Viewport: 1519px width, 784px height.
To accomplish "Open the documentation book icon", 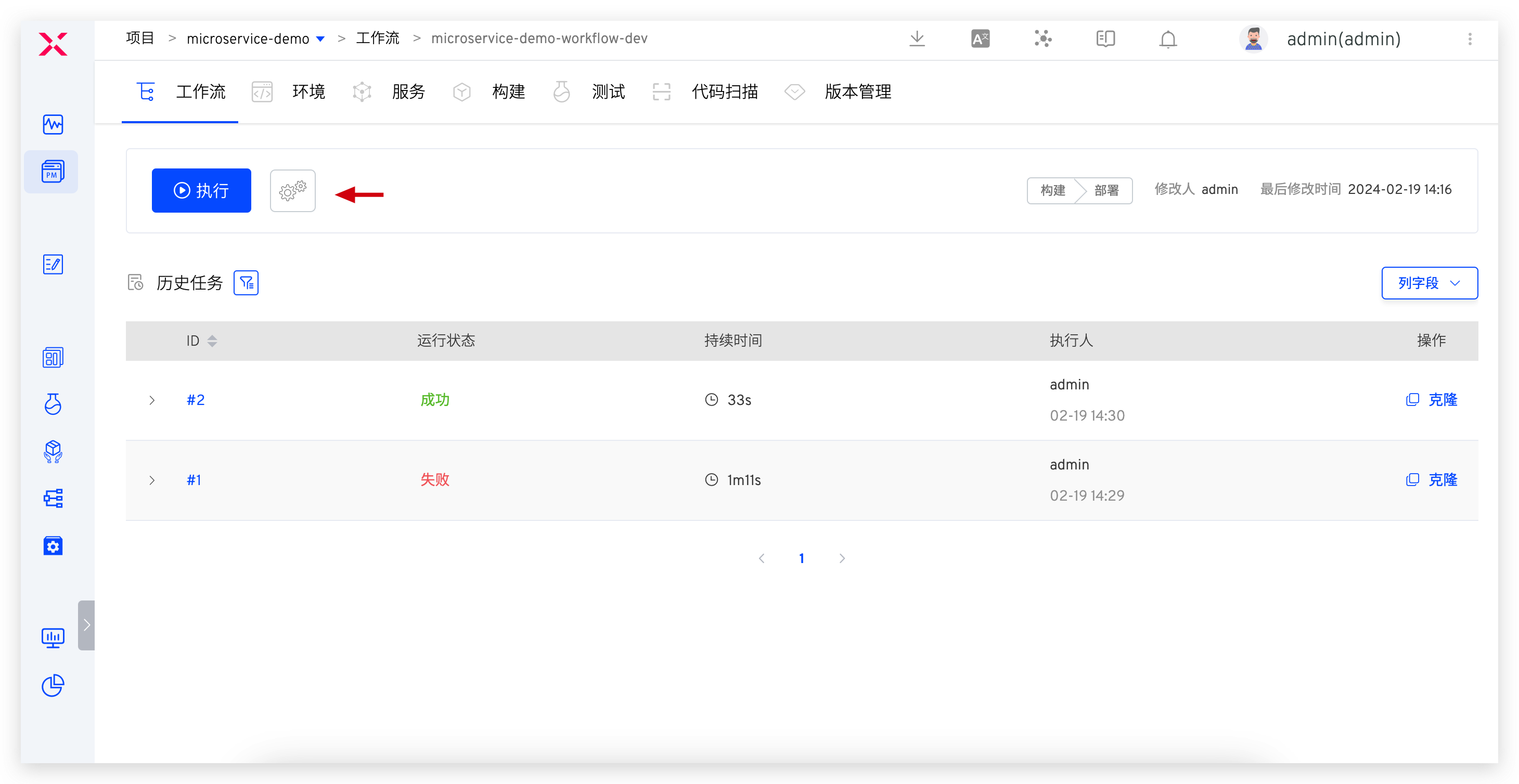I will coord(1105,39).
